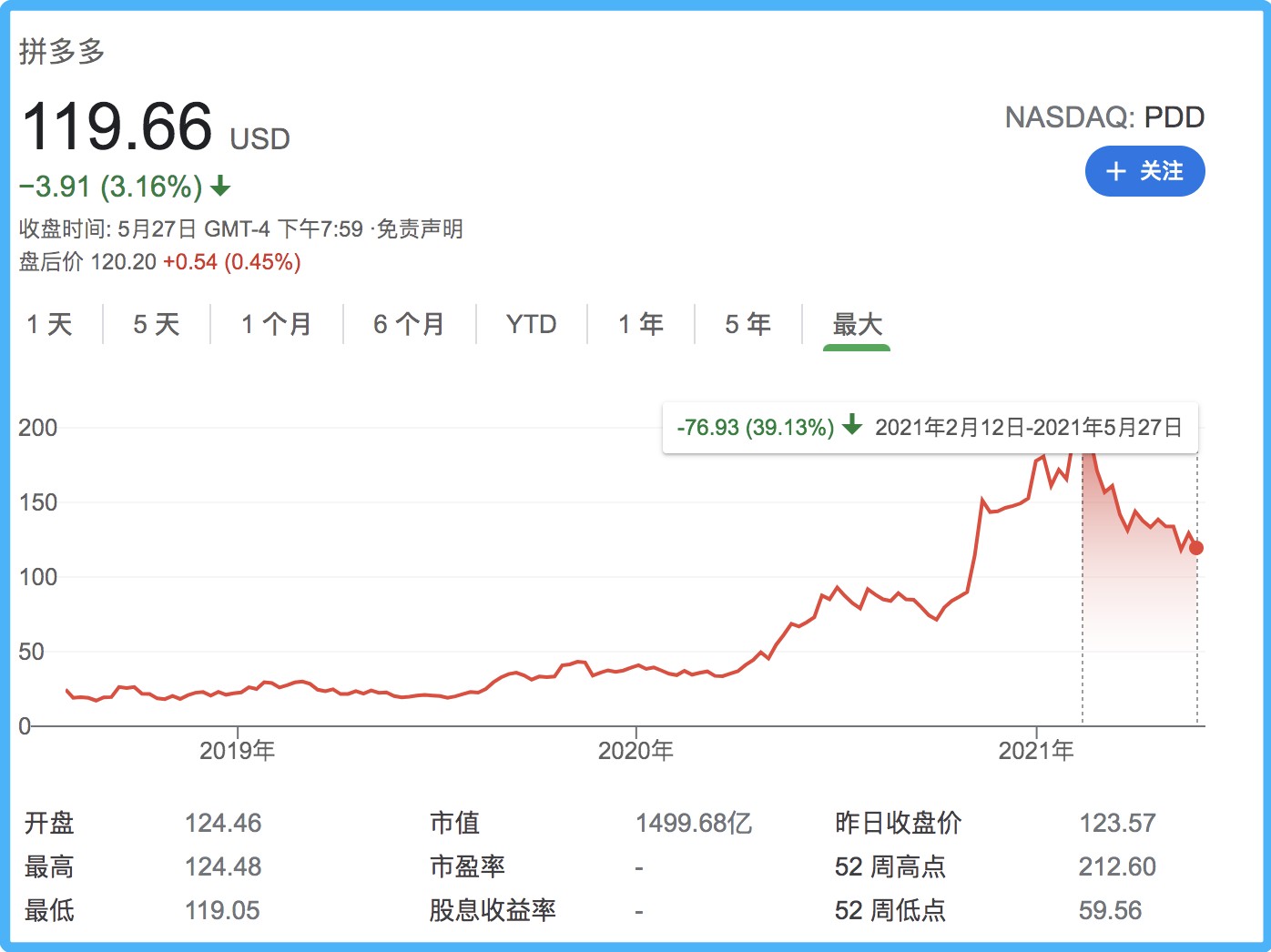Click the 关注 follow button
1271x952 pixels.
(1144, 171)
